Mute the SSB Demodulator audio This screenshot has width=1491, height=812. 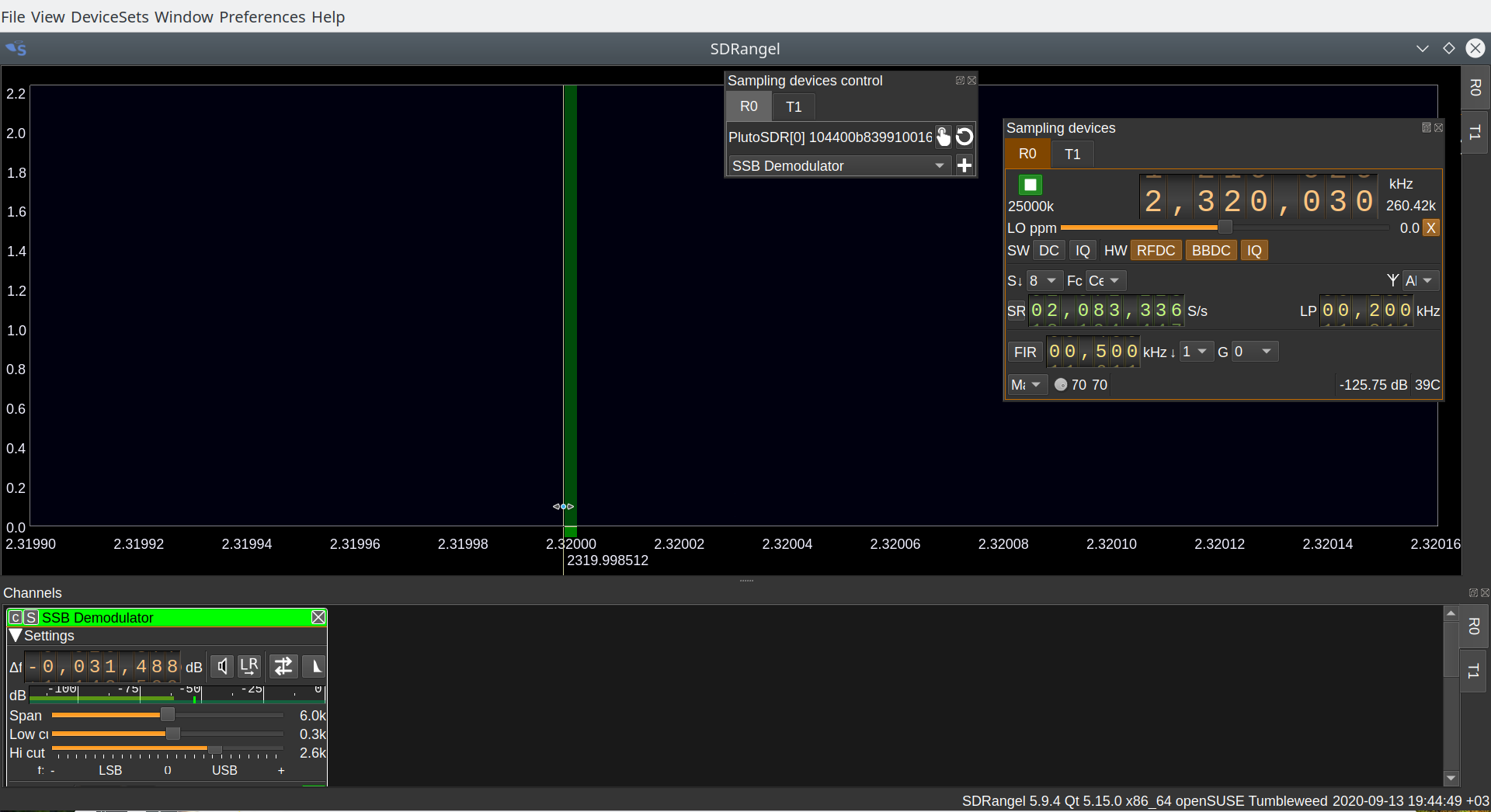pos(222,666)
